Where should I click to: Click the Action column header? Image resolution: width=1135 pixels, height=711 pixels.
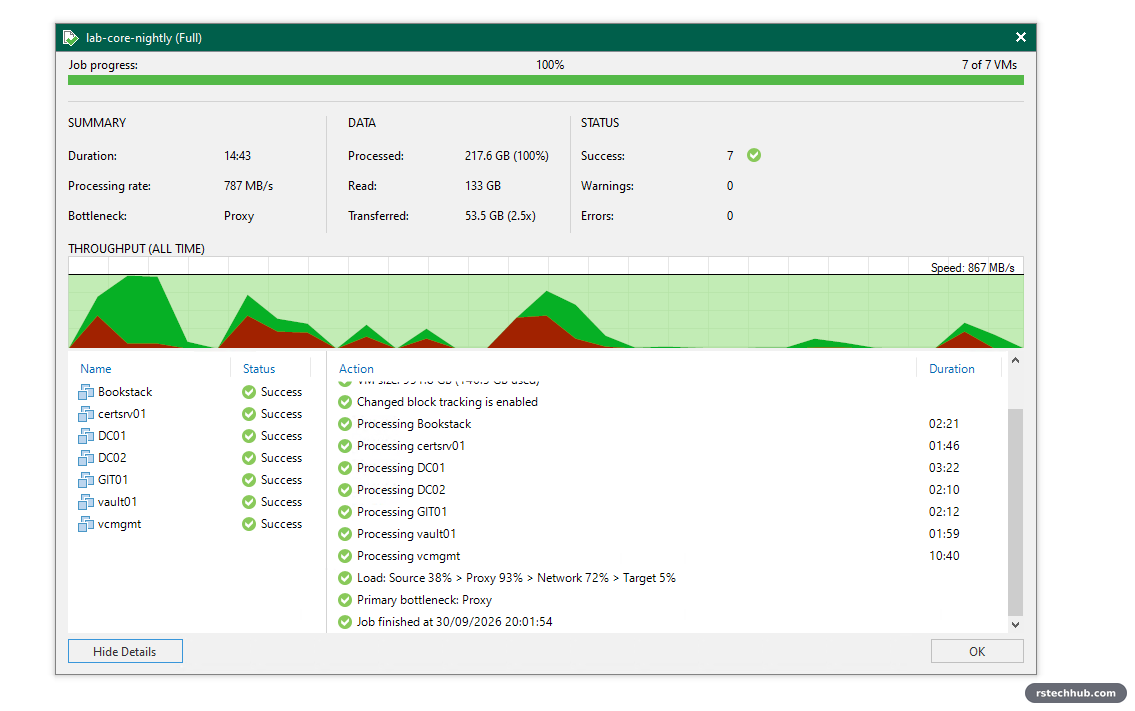[x=356, y=369]
